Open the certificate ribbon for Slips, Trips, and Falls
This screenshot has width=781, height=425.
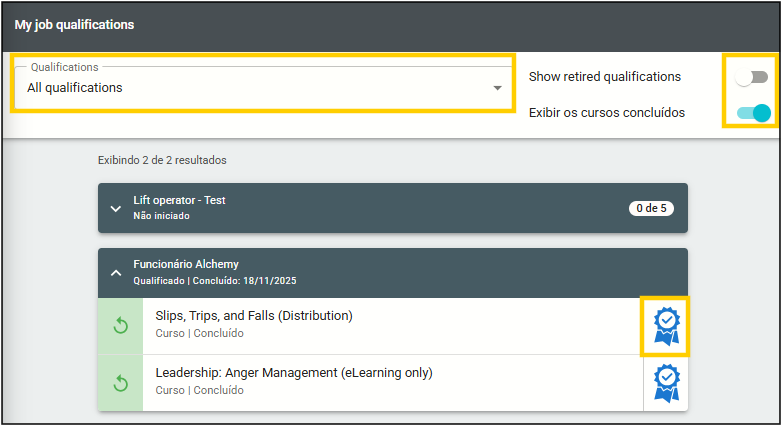(x=665, y=325)
